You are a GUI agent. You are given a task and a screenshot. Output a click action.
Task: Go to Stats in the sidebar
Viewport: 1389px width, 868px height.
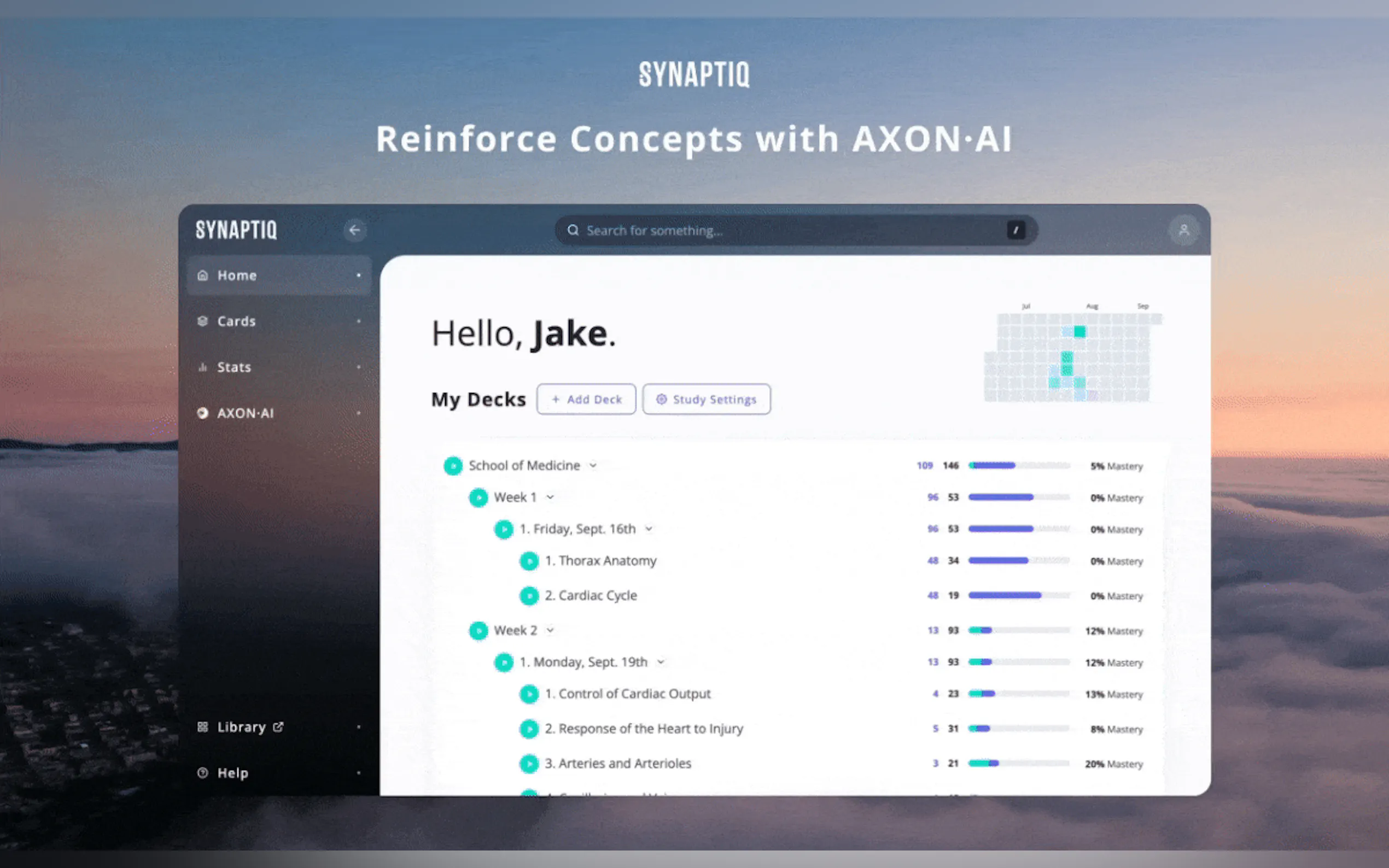pos(234,367)
